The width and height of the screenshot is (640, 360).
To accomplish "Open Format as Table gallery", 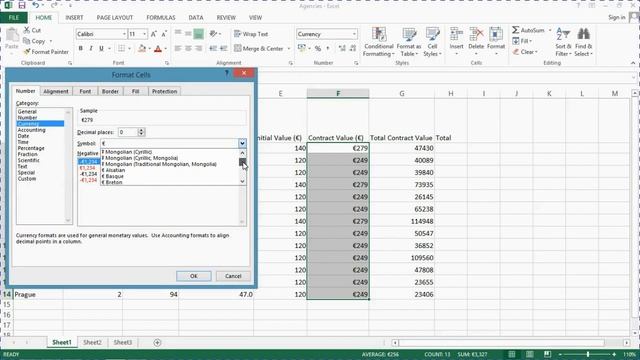I will click(409, 42).
